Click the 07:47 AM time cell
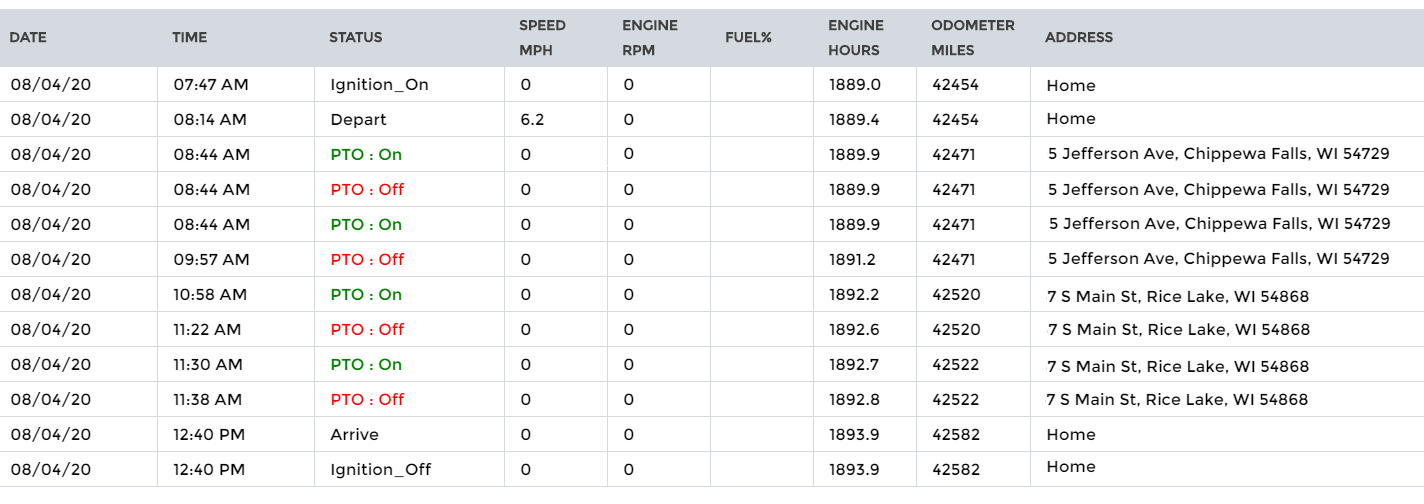Image resolution: width=1424 pixels, height=504 pixels. [210, 85]
